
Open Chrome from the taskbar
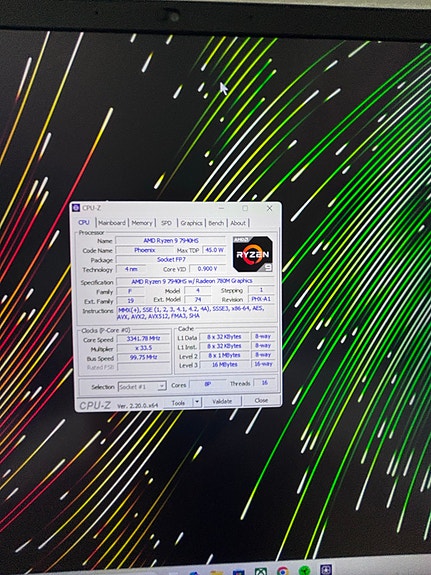tap(282, 571)
